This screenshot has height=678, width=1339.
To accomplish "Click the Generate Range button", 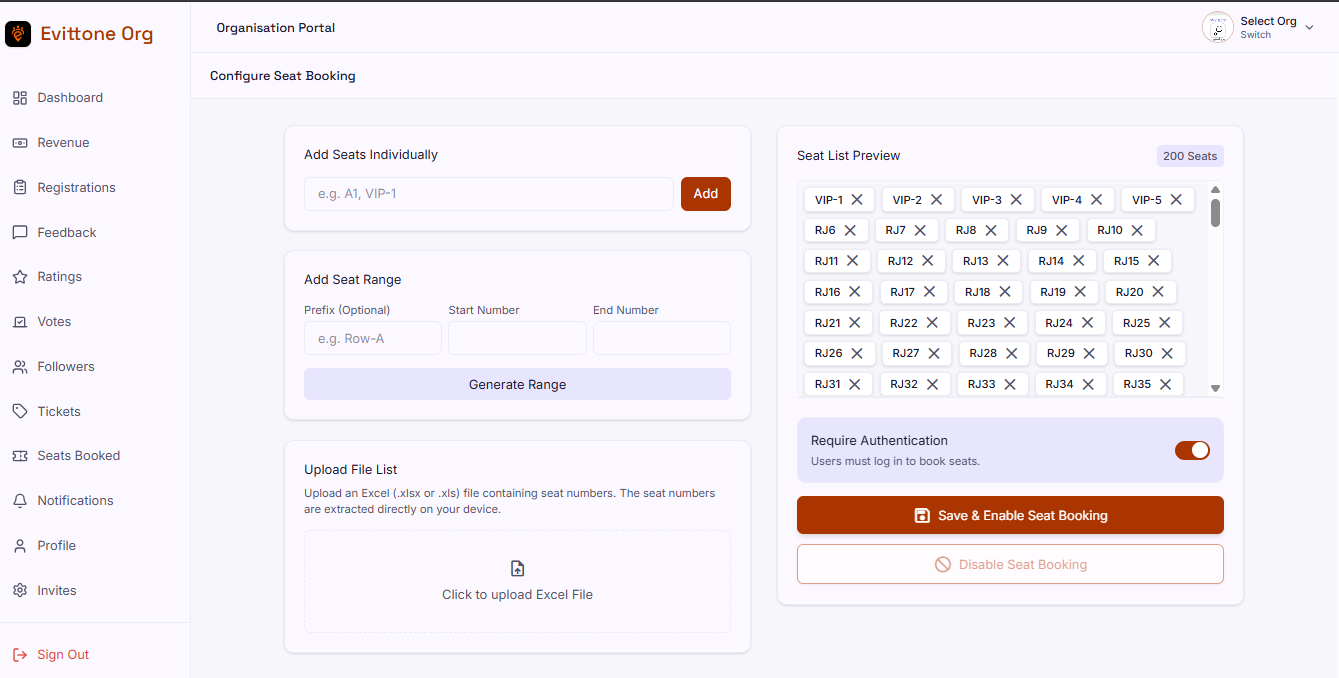I will point(517,384).
